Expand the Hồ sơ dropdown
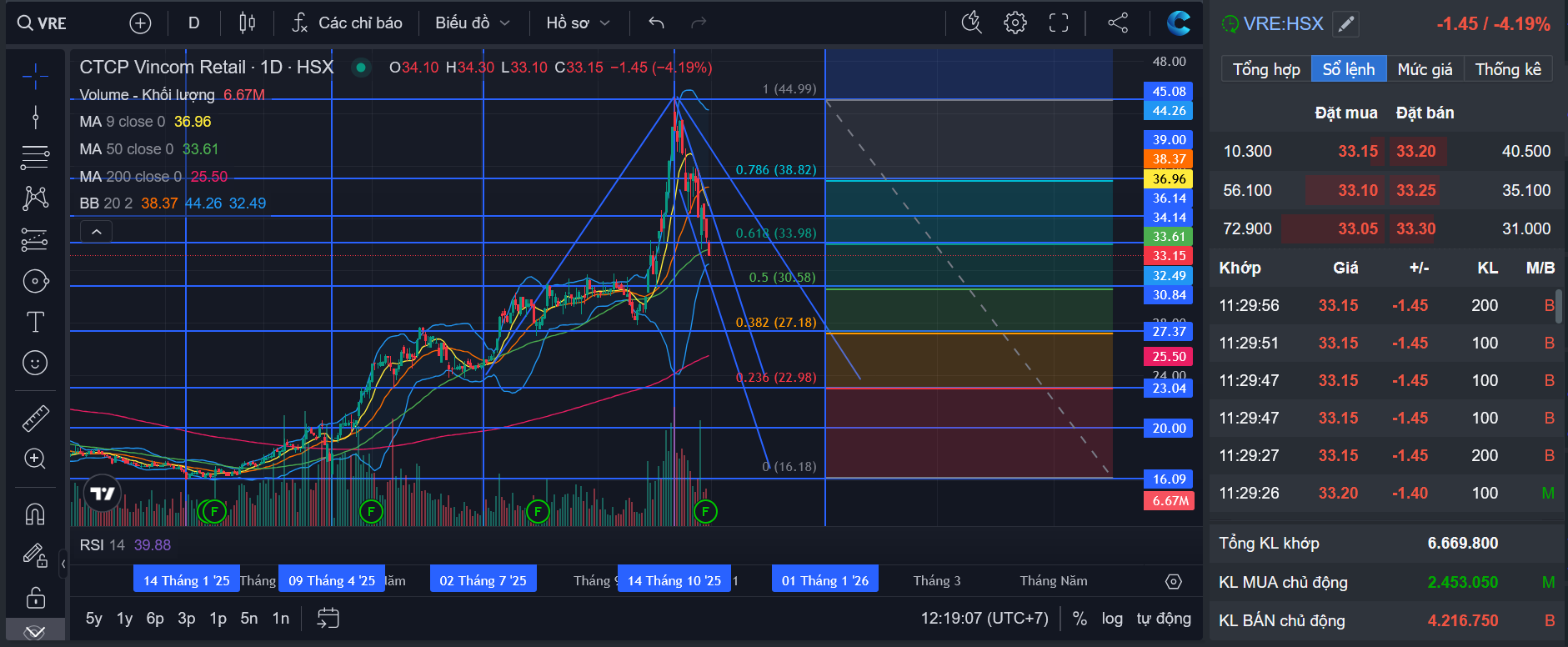The height and width of the screenshot is (647, 1568). 578,23
